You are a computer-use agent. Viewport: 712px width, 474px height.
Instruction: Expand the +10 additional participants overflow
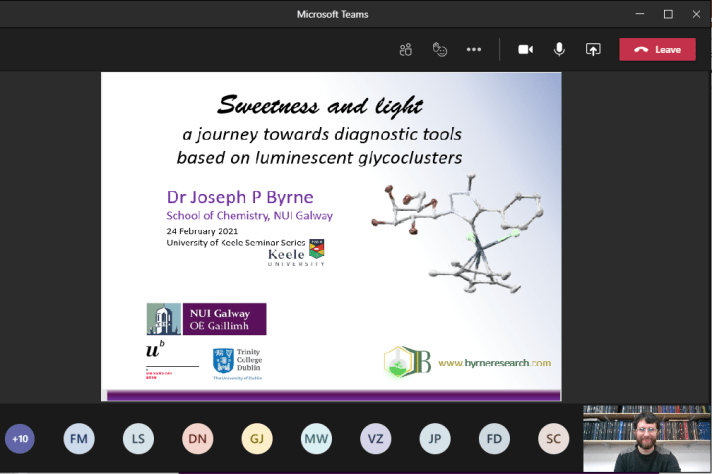point(20,438)
